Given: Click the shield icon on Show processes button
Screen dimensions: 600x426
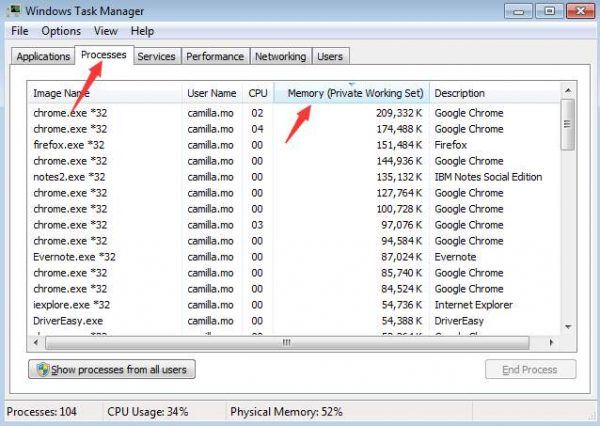Looking at the screenshot, I should coord(43,369).
